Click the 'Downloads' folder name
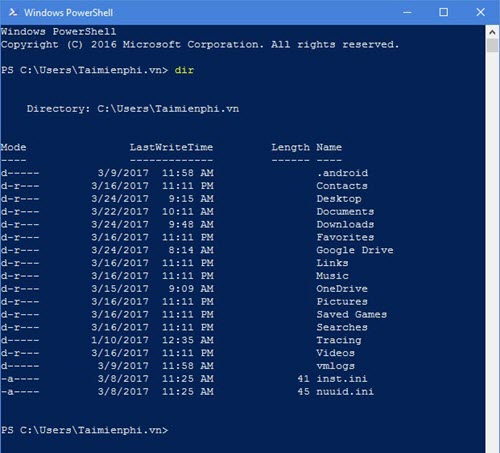Screen dimensions: 500x453 coord(345,224)
